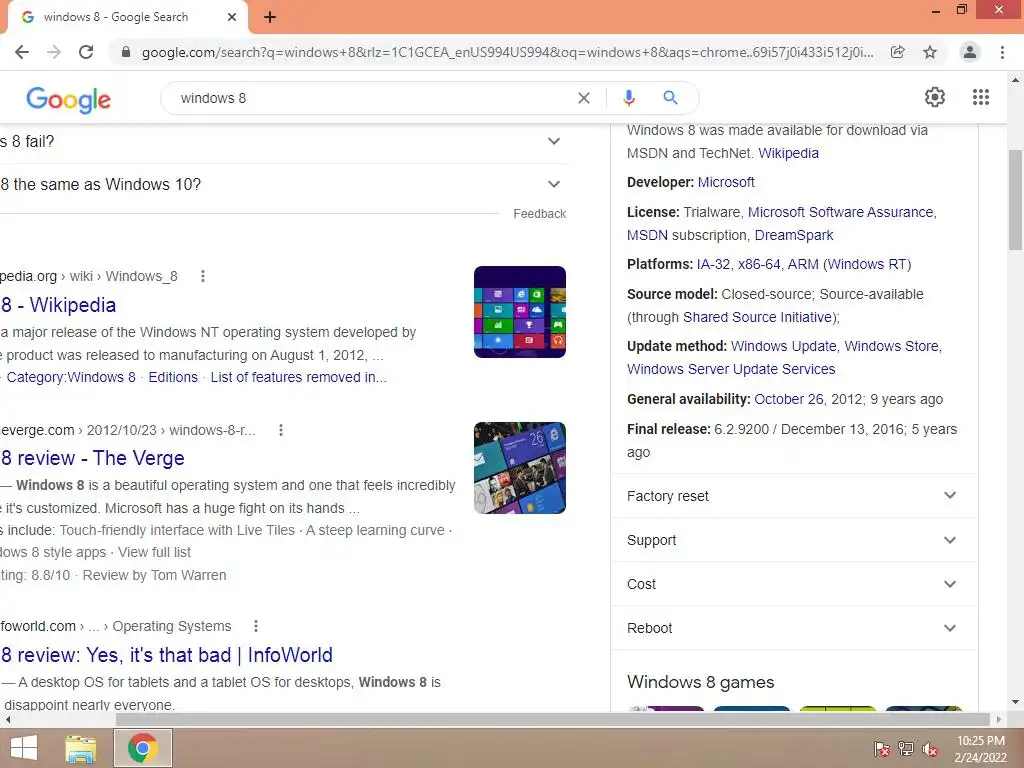This screenshot has height=768, width=1024.
Task: Click the horizontal scrollbar thumb
Action: pyautogui.click(x=552, y=719)
